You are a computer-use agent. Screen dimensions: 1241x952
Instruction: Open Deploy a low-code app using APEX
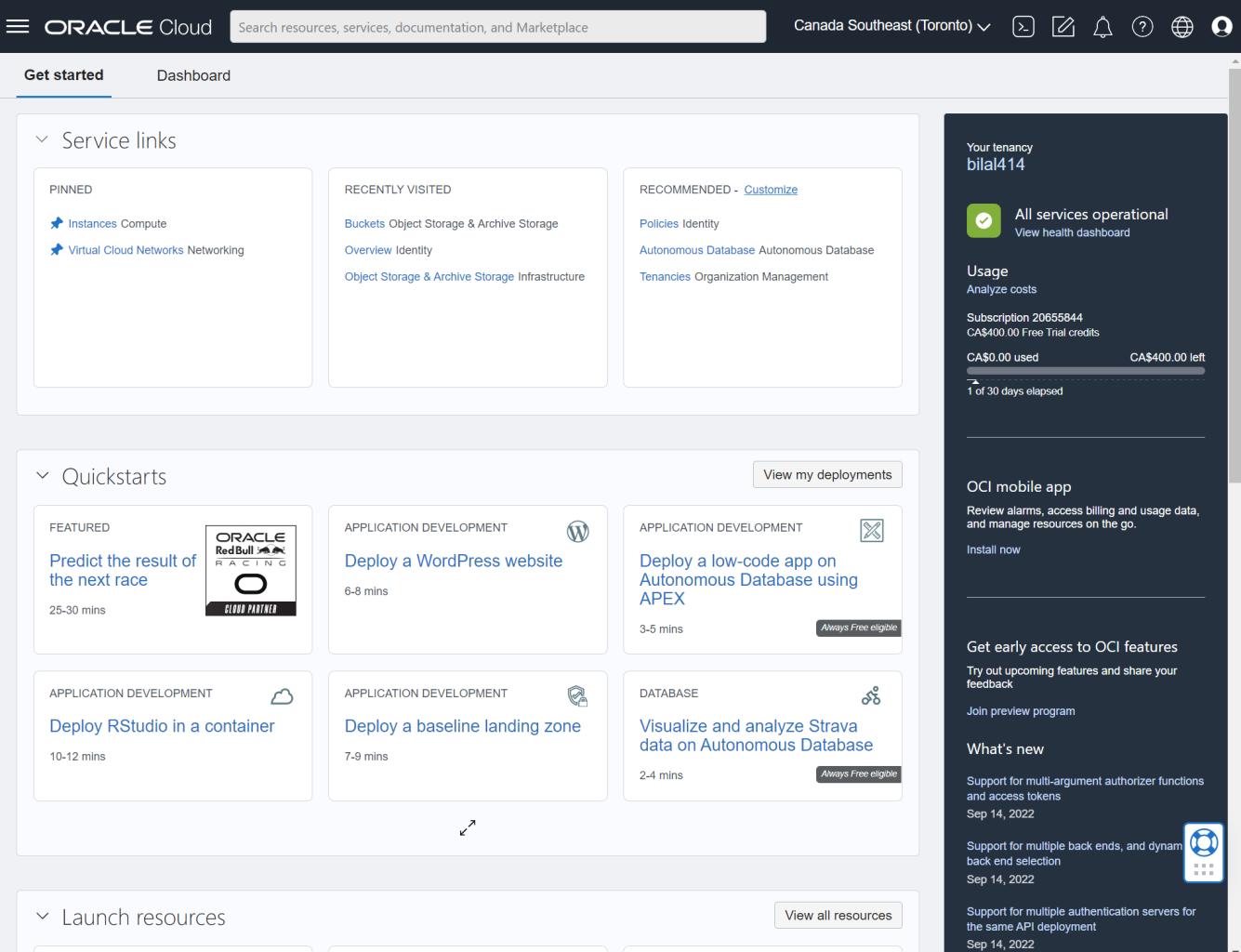click(x=748, y=580)
